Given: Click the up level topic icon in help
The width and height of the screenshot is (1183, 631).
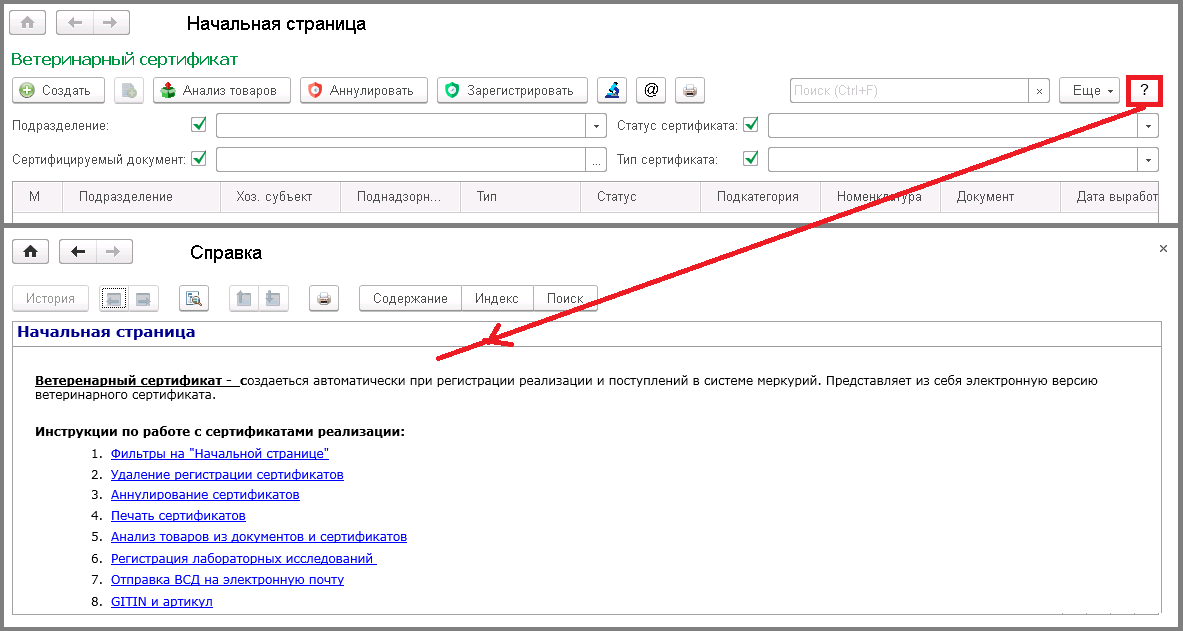Looking at the screenshot, I should point(244,299).
